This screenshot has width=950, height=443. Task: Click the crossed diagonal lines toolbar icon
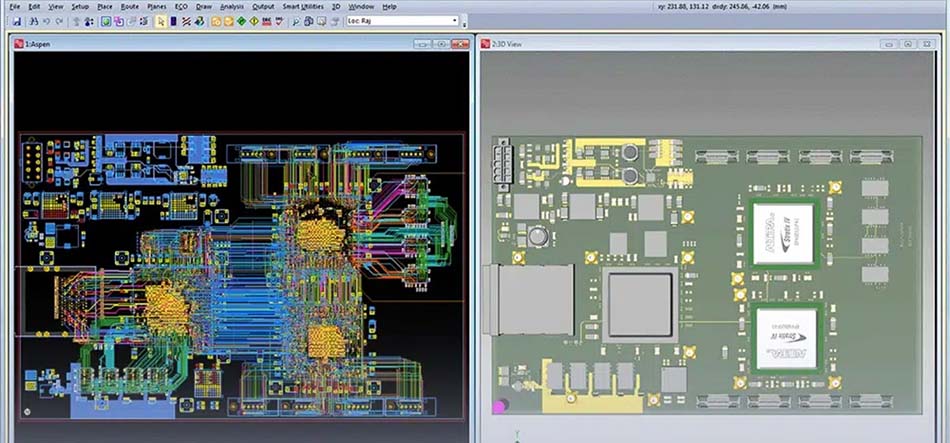point(187,21)
